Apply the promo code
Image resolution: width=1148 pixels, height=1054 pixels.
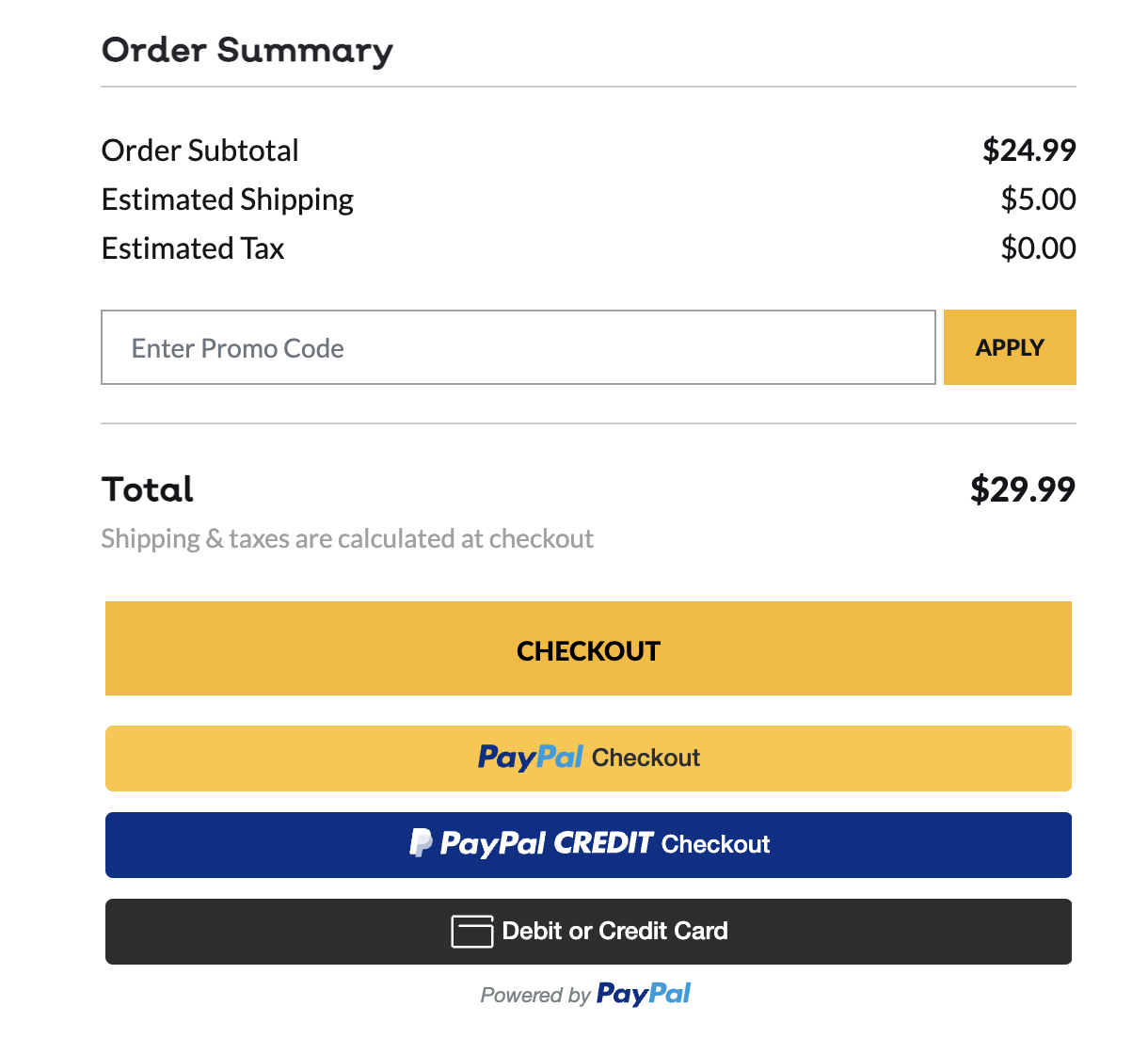[x=1010, y=347]
